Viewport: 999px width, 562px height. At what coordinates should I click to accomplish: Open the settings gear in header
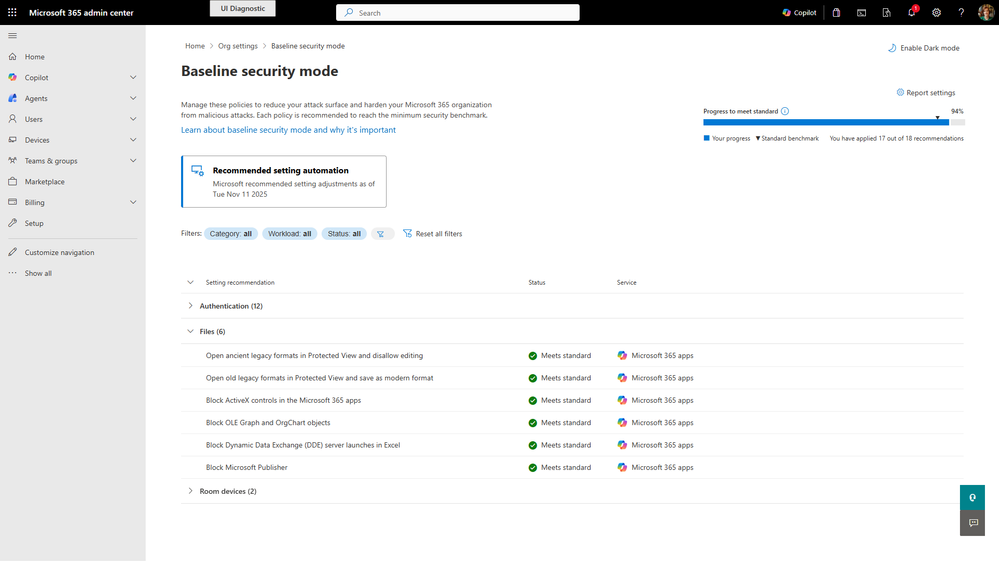(x=937, y=12)
